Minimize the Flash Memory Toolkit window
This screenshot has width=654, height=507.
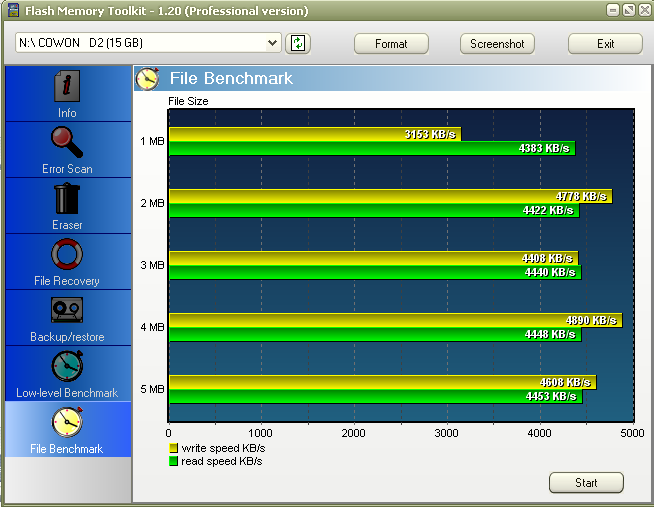click(x=613, y=10)
